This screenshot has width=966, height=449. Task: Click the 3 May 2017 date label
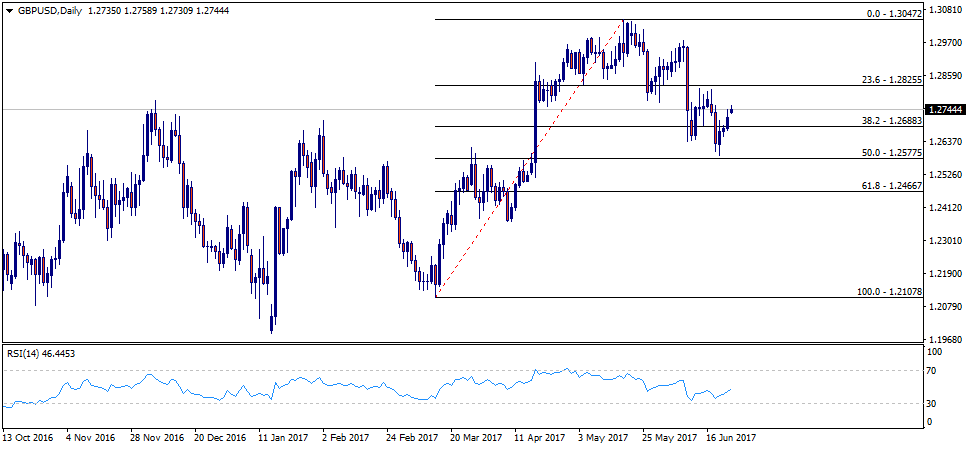(603, 438)
